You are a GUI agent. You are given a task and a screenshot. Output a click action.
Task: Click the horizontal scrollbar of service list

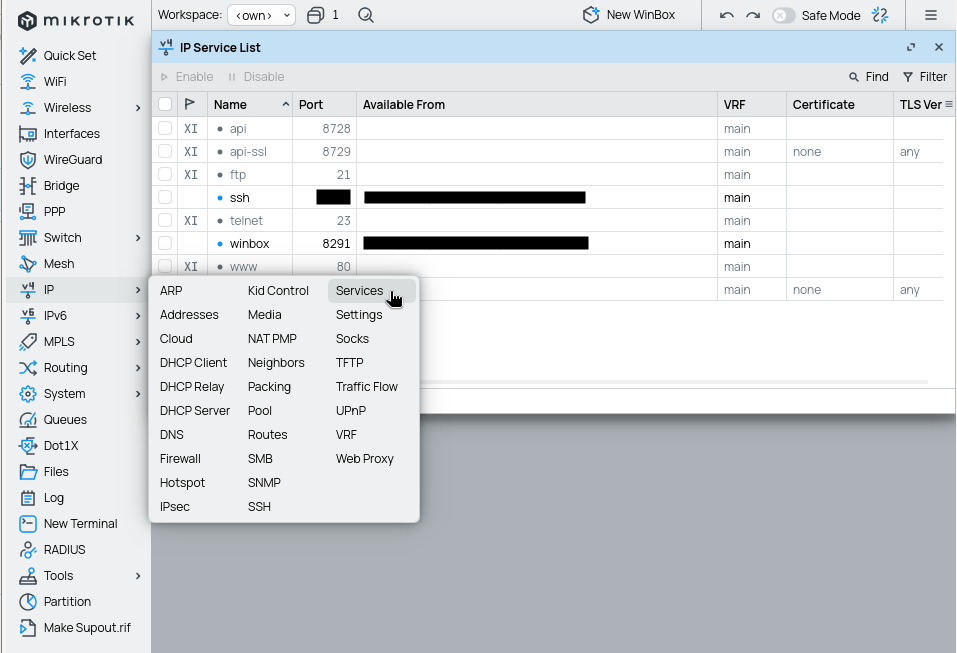point(674,382)
